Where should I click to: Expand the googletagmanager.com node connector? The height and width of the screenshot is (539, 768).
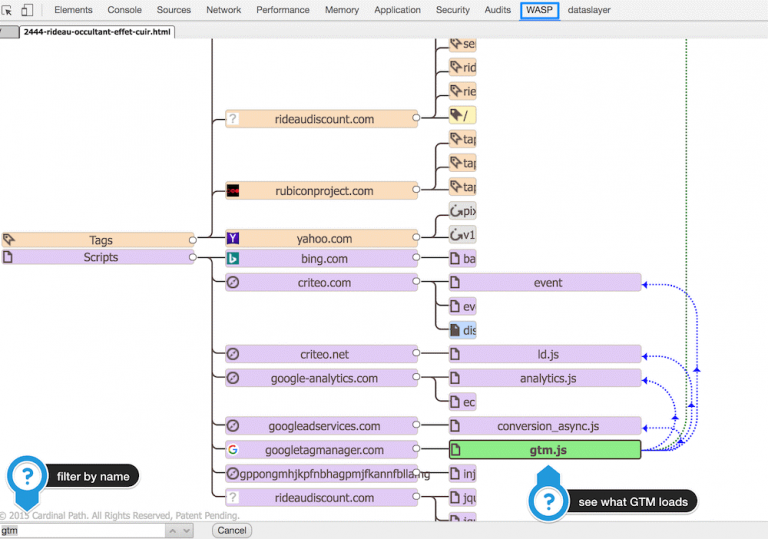tap(417, 450)
